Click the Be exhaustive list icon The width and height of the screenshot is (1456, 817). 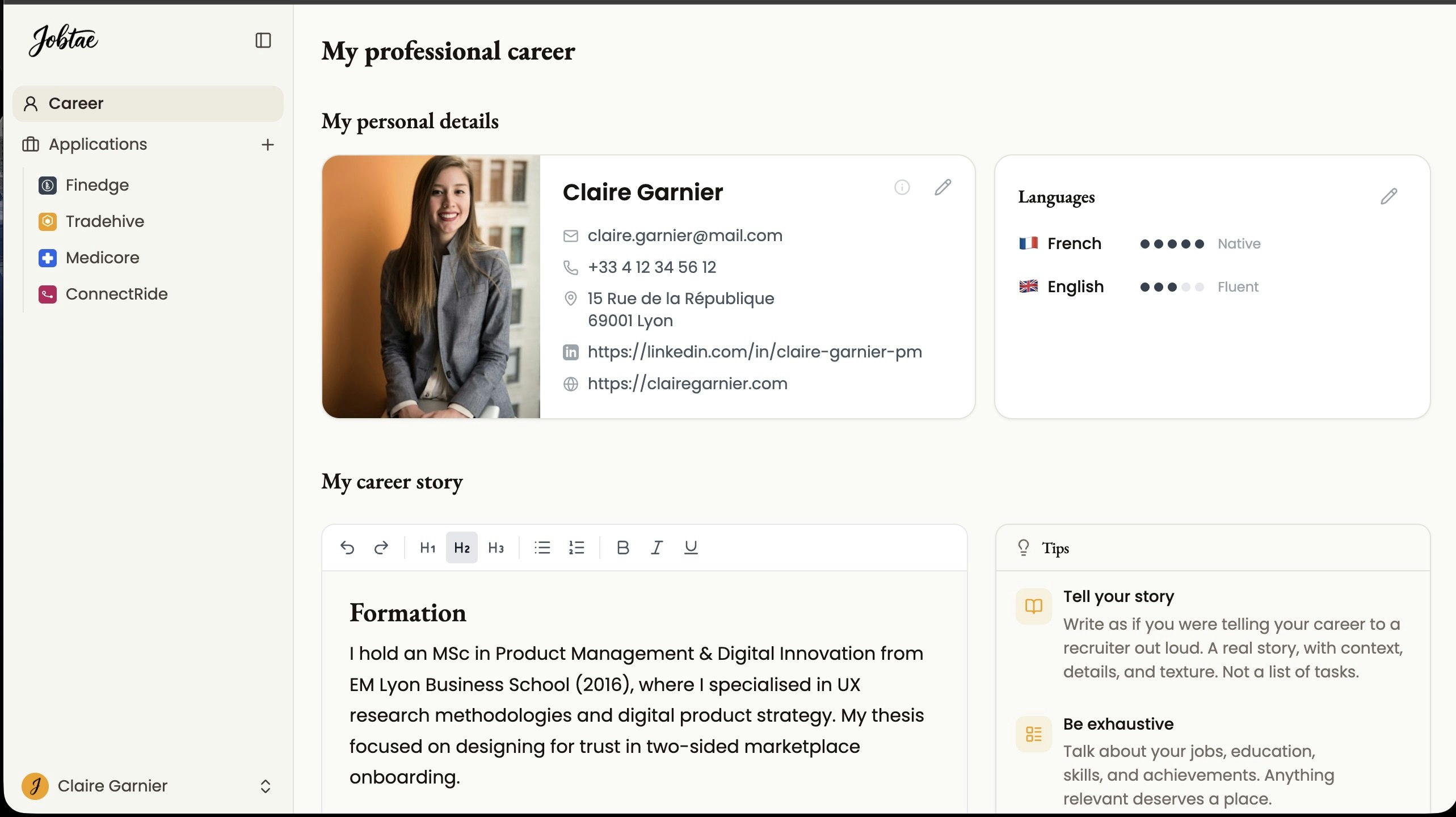[1033, 734]
